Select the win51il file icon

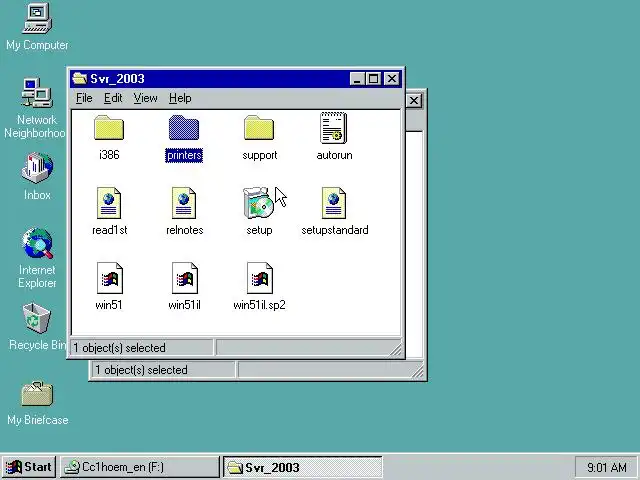click(x=184, y=278)
